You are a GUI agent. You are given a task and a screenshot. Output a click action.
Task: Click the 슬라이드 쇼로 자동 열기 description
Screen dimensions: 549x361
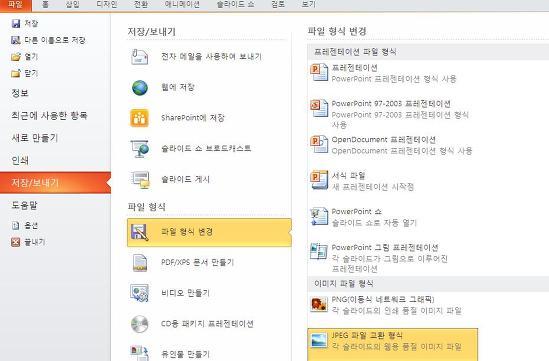tap(374, 223)
